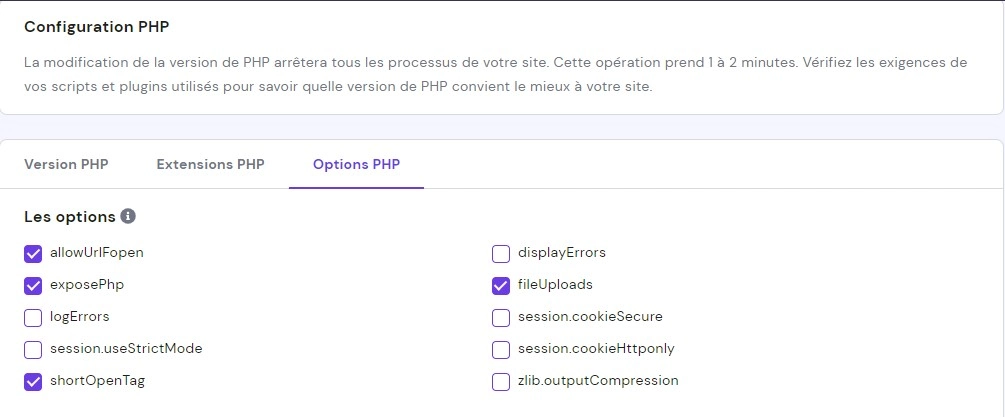Disable the exposePhp option
1005x417 pixels.
coord(33,285)
